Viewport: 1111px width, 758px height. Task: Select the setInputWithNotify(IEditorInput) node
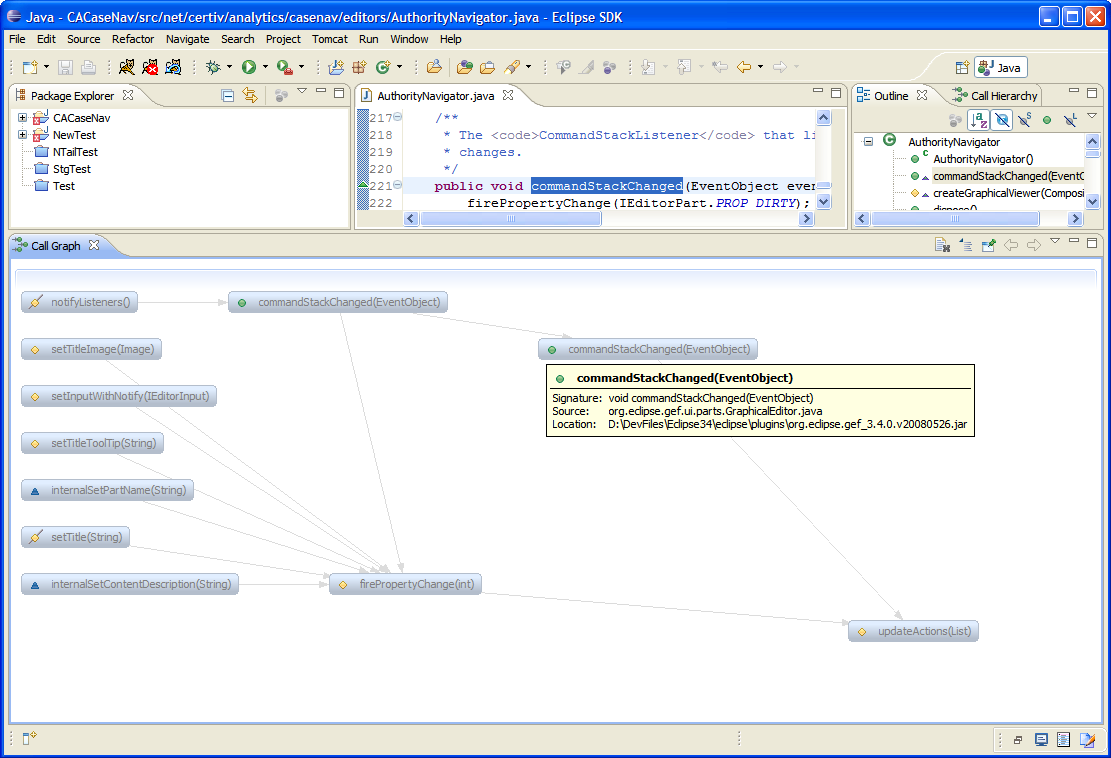pos(118,396)
